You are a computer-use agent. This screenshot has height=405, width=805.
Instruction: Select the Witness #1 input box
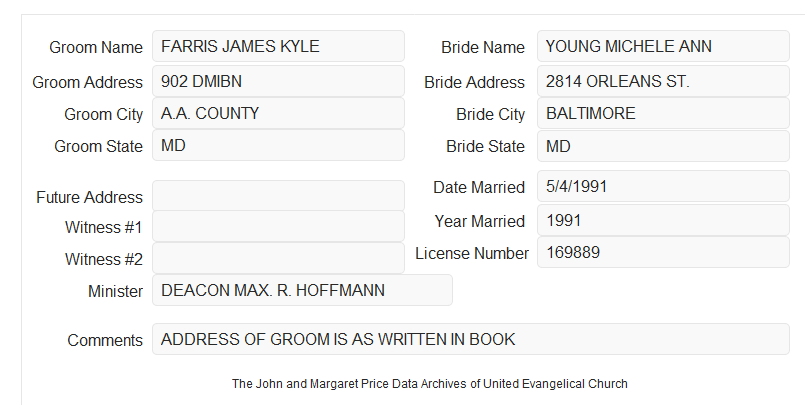tap(278, 226)
